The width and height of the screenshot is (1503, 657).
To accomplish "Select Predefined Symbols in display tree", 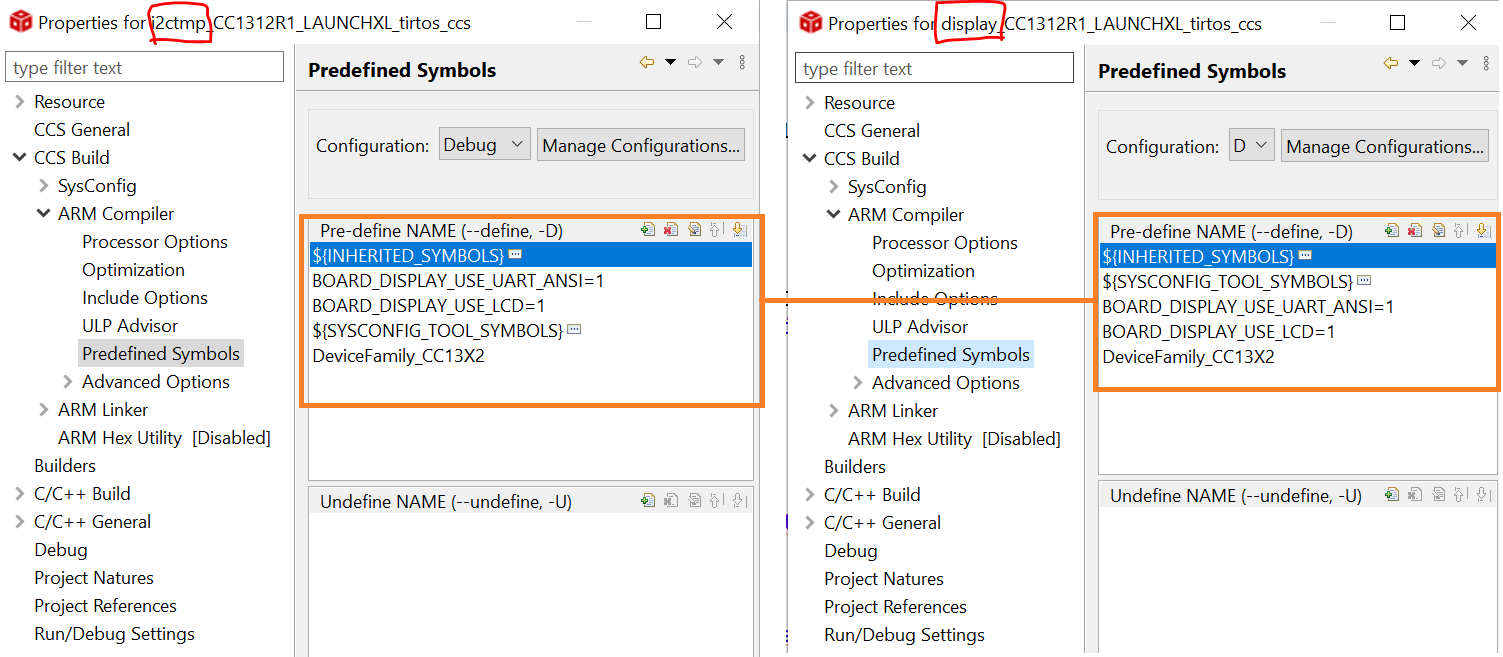I will tap(951, 354).
